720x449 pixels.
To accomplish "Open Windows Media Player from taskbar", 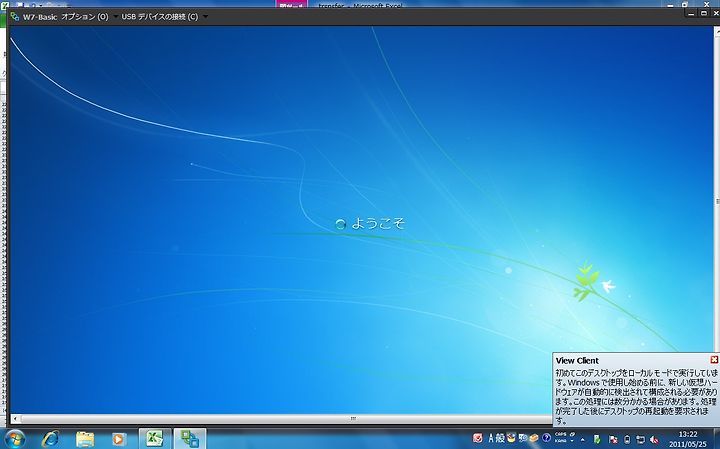I will pos(119,439).
